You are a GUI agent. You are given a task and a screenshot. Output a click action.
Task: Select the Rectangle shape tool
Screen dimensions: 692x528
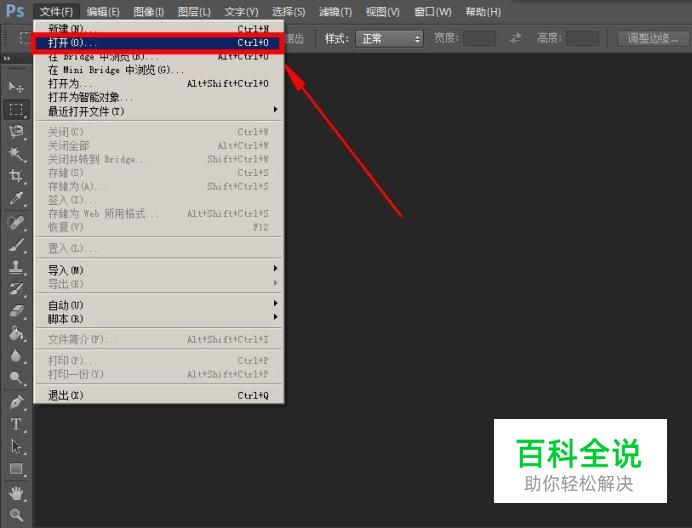16,468
